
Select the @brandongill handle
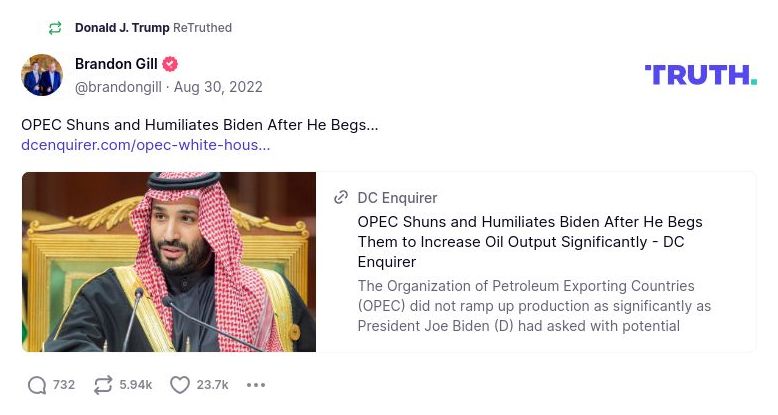point(118,87)
